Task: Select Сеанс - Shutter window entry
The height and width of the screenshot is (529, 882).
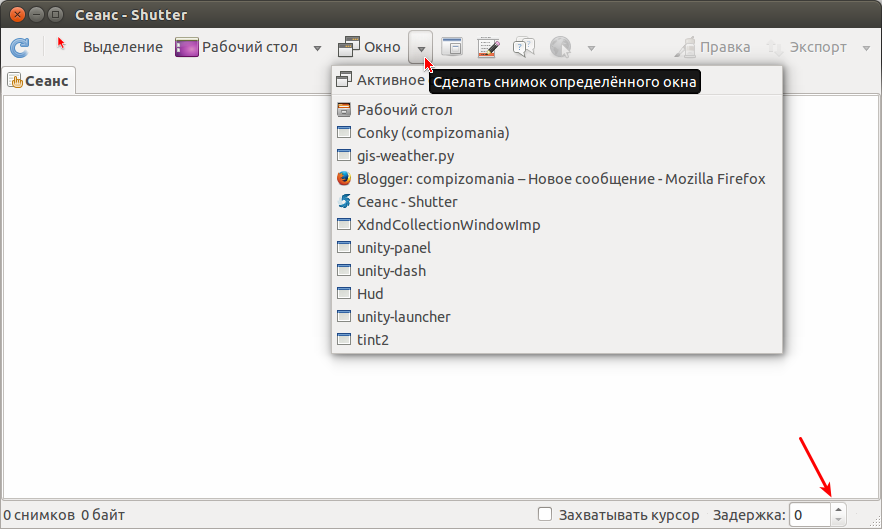Action: click(557, 202)
